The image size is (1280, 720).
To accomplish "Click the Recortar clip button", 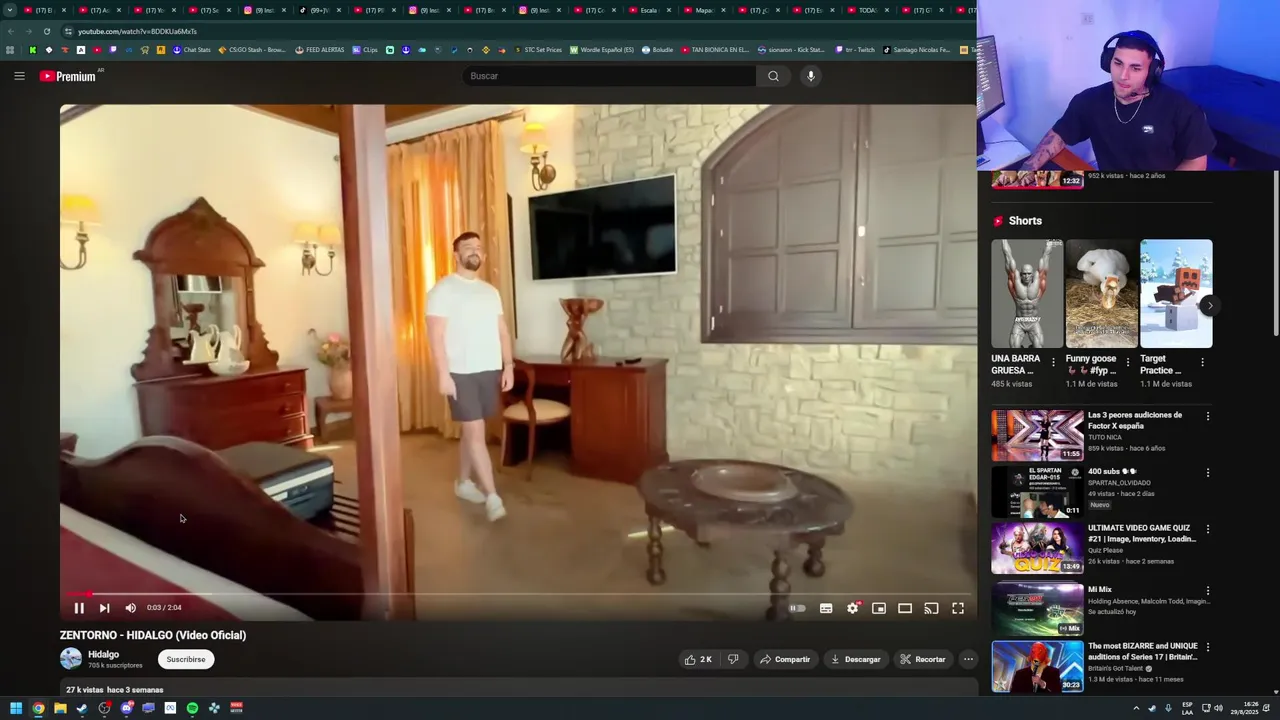I will pos(922,660).
